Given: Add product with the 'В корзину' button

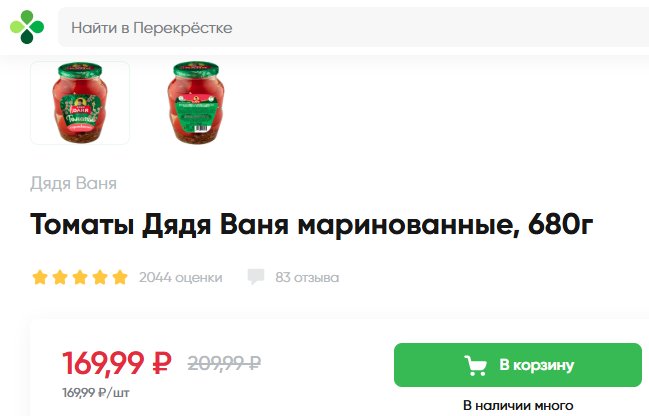Looking at the screenshot, I should tap(518, 365).
